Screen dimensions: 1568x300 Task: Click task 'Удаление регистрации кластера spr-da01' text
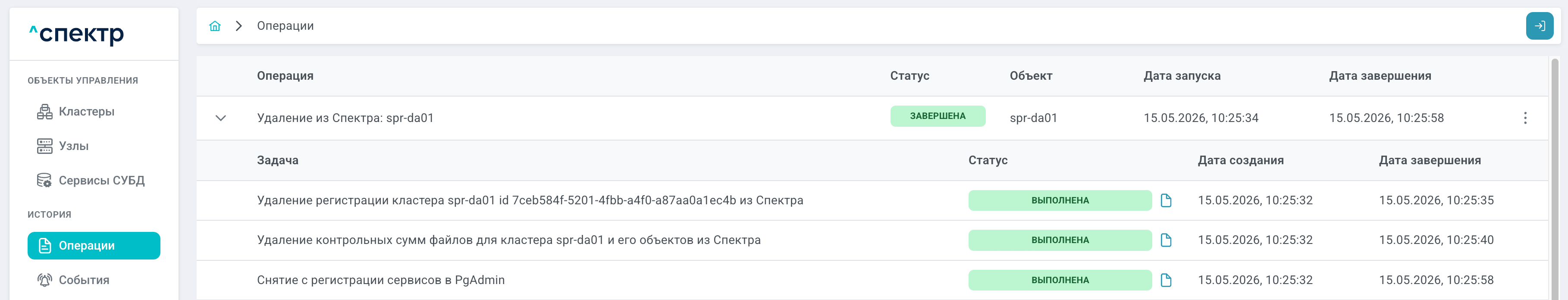[530, 201]
